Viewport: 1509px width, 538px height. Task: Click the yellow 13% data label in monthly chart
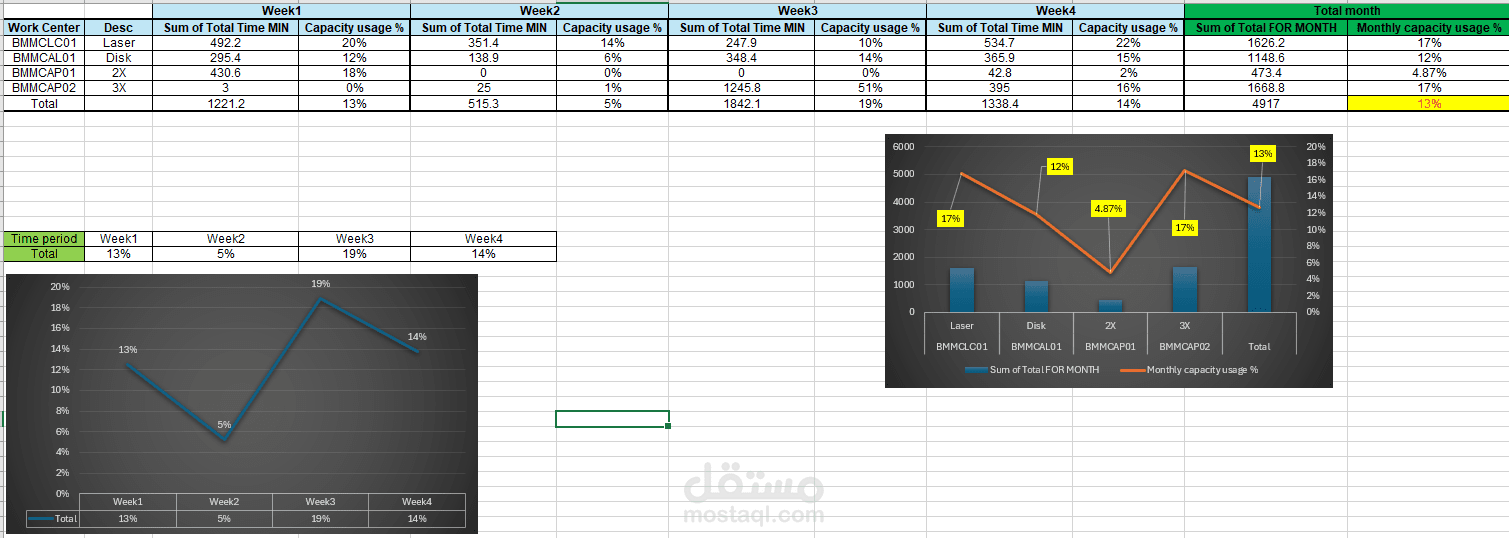pyautogui.click(x=1262, y=154)
